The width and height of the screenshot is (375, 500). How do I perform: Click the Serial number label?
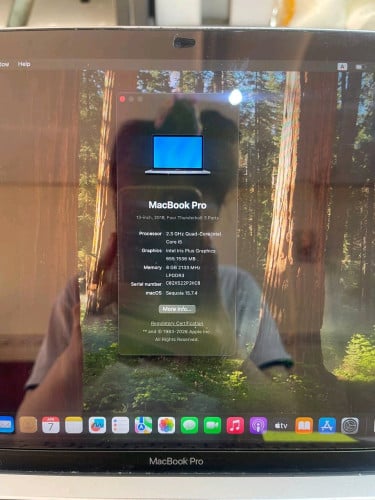[x=146, y=284]
